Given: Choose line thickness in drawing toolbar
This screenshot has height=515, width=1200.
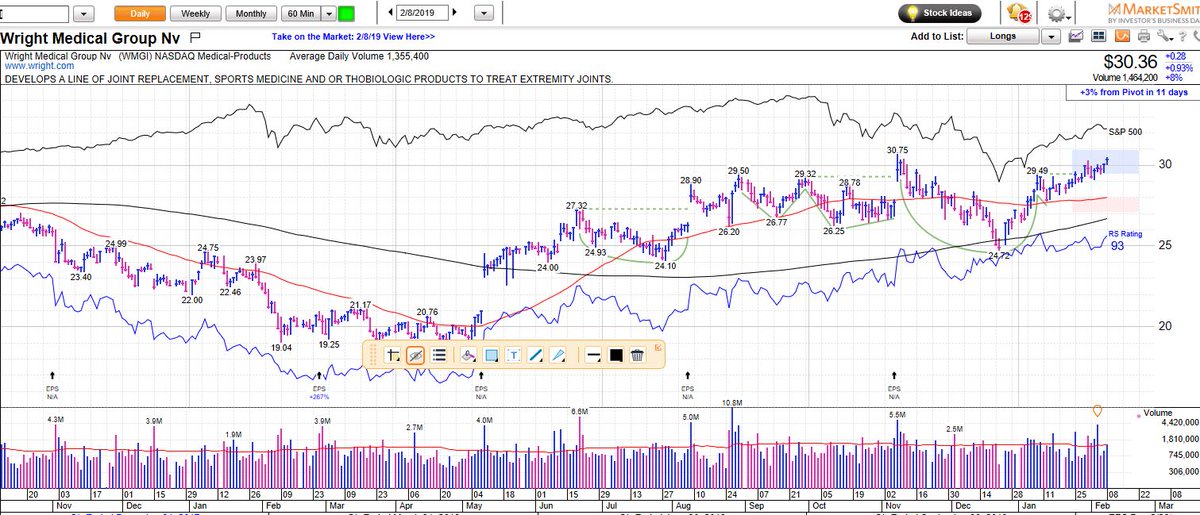Looking at the screenshot, I should (x=592, y=354).
